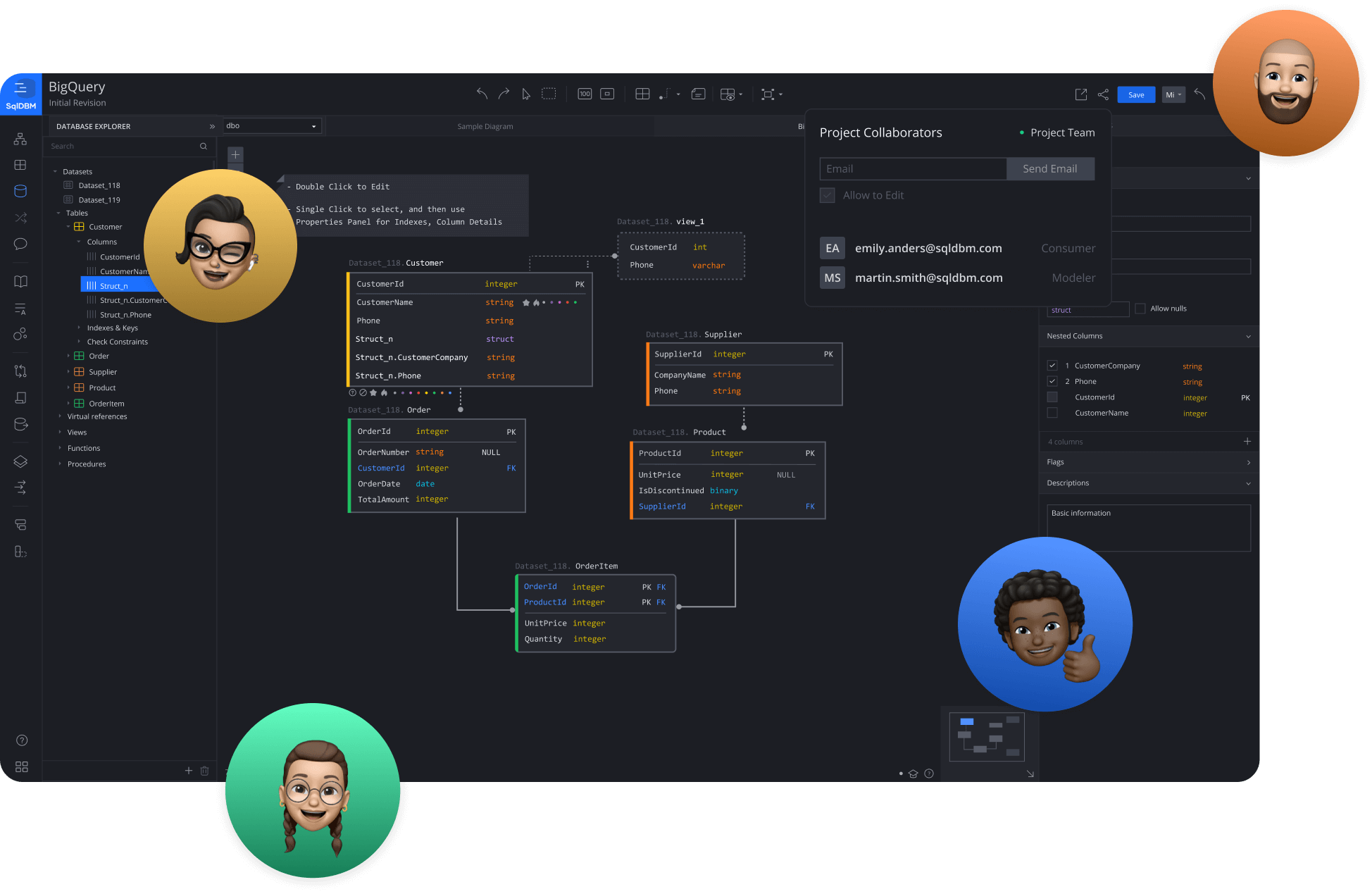This screenshot has height=894, width=1372.
Task: Toggle the Allow to Edit checkbox
Action: [x=828, y=195]
